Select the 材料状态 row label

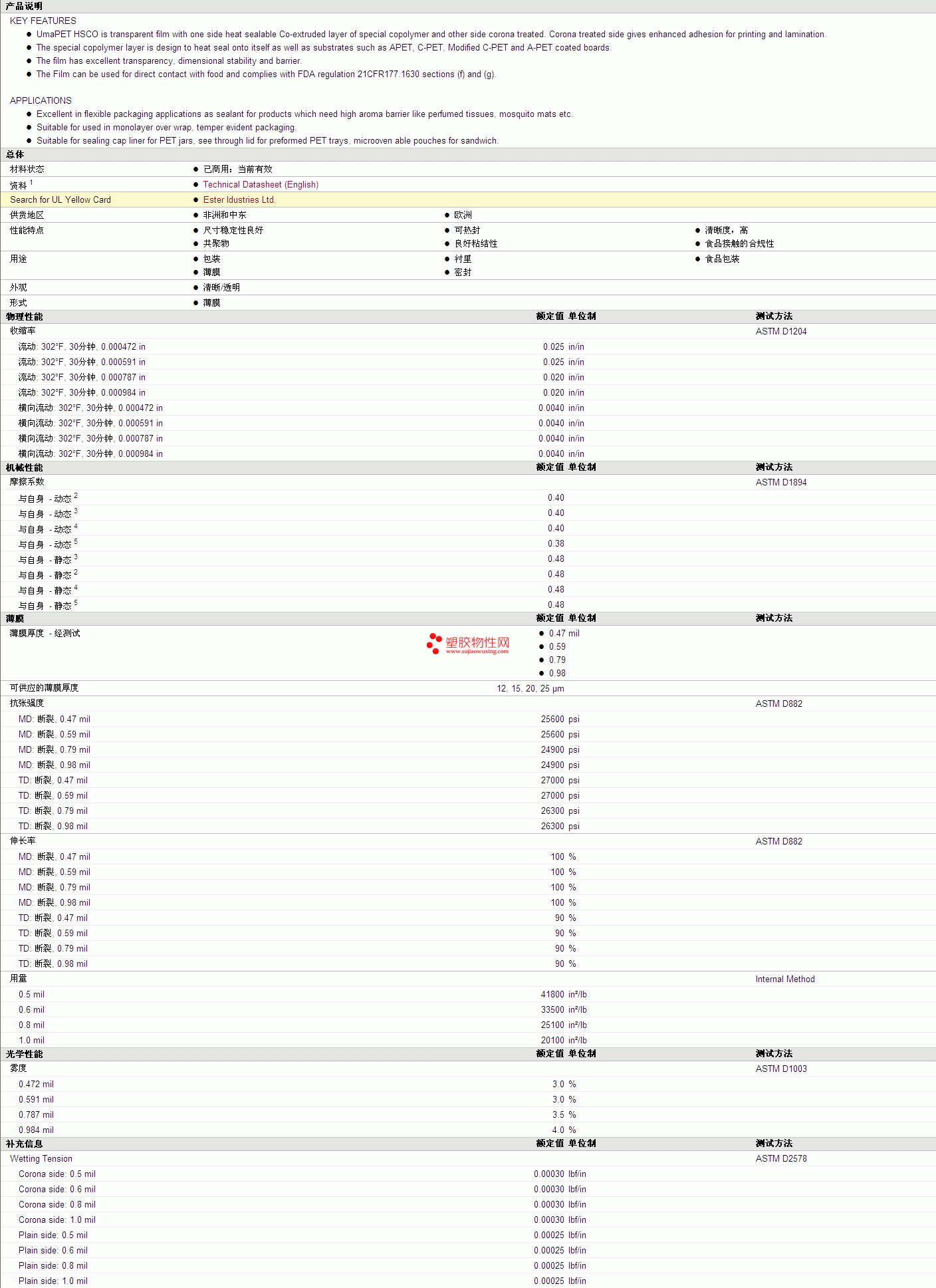27,170
